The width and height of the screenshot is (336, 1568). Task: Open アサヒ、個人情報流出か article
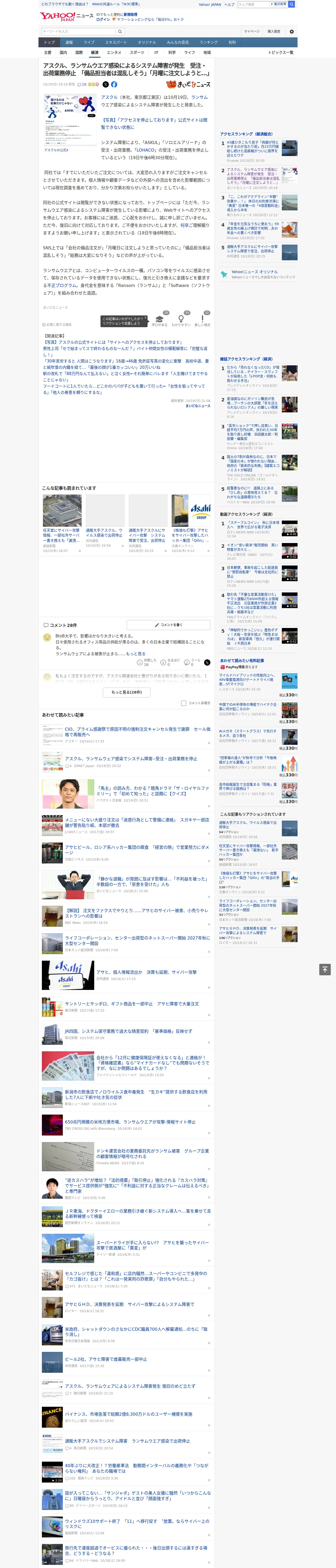click(x=146, y=972)
